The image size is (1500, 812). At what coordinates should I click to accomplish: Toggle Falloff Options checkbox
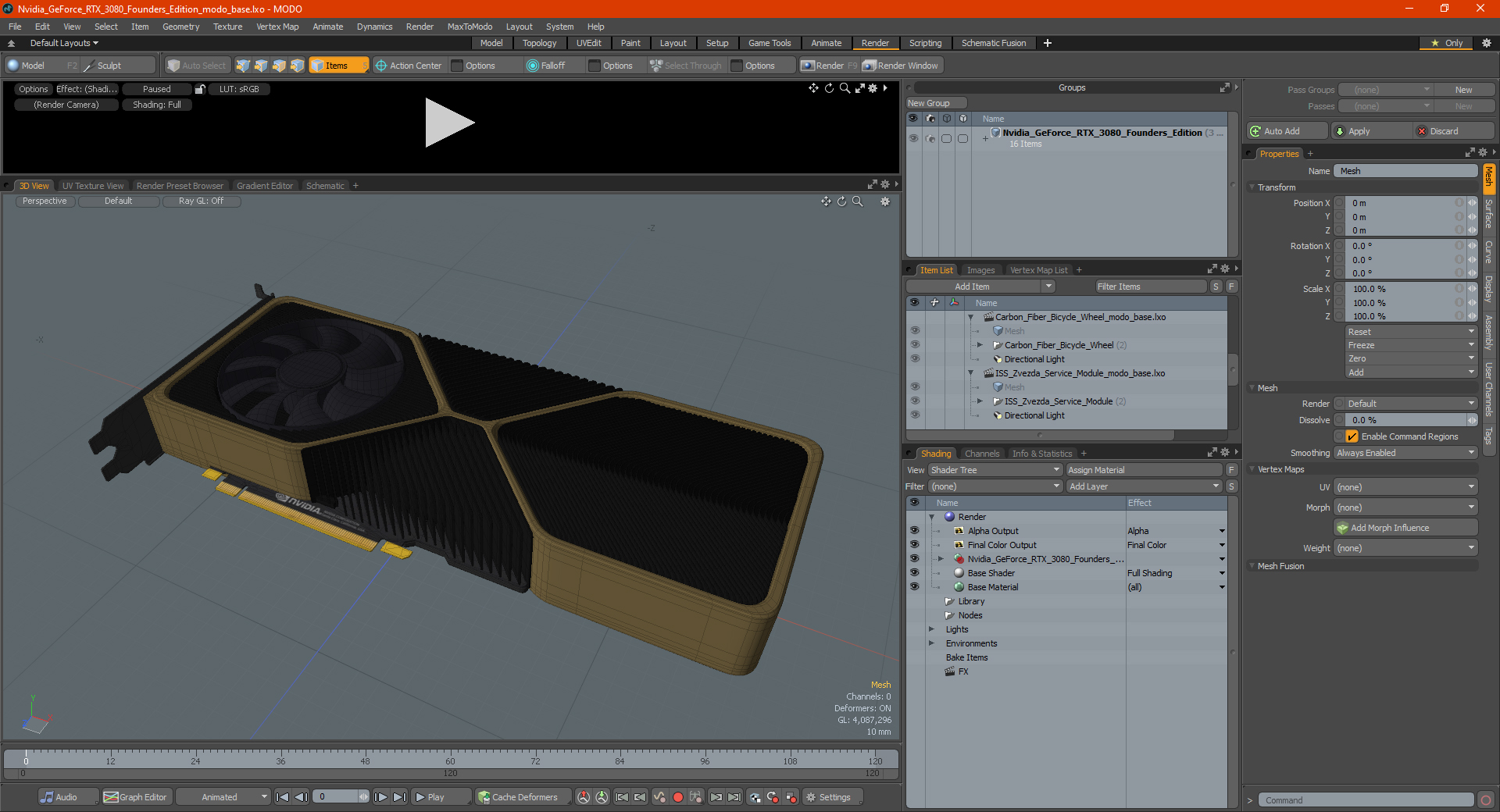point(595,66)
